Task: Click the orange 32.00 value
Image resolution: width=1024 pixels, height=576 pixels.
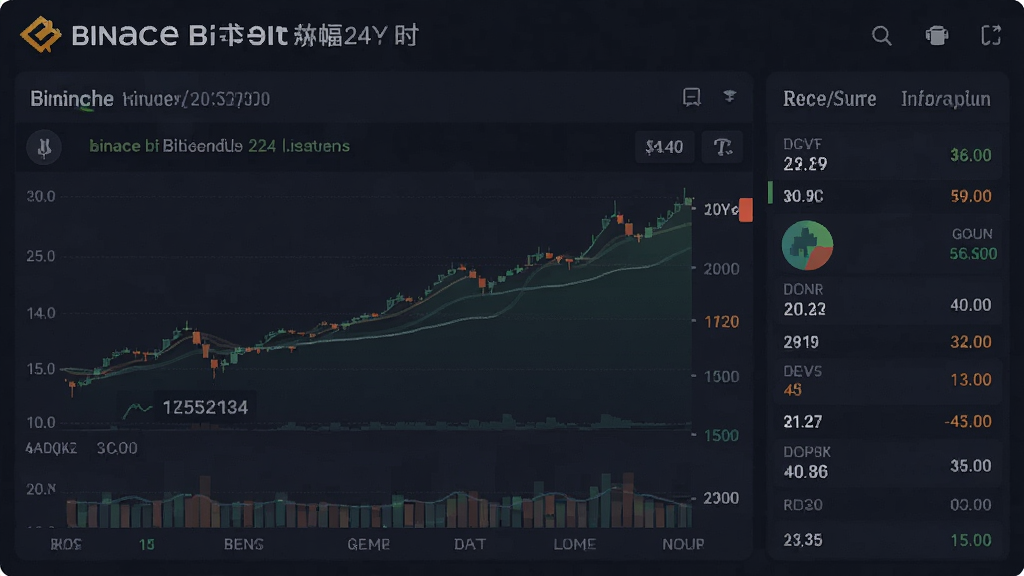Action: coord(970,342)
